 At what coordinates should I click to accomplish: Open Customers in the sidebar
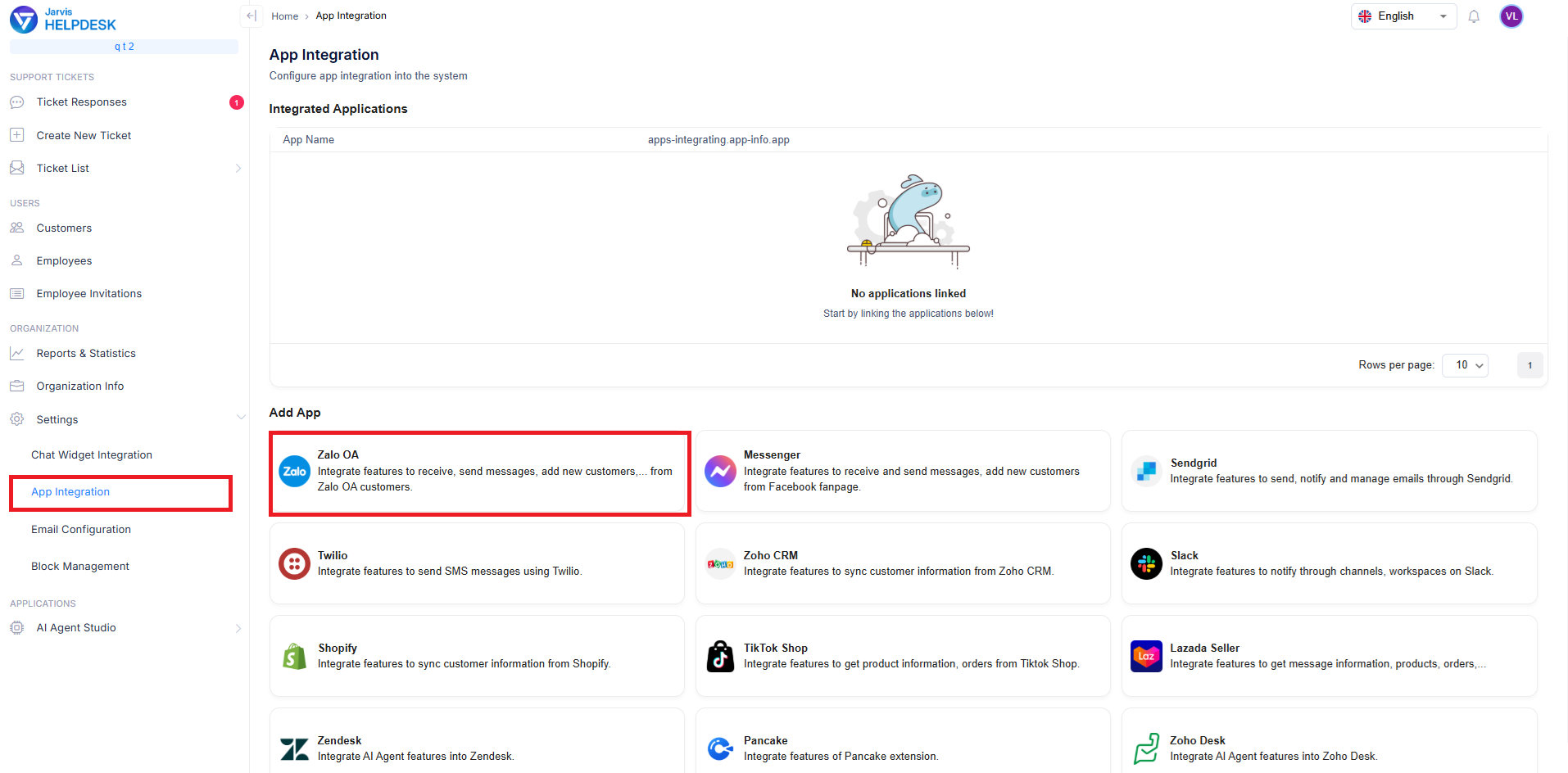(x=64, y=228)
